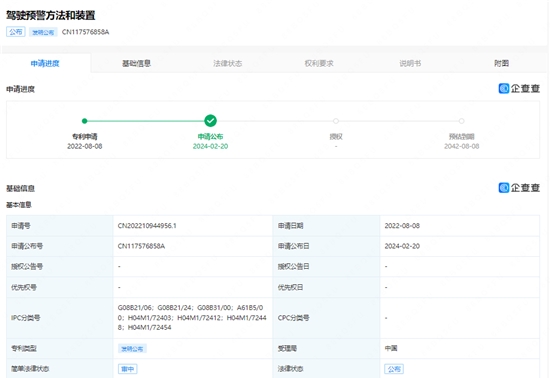The height and width of the screenshot is (378, 550).
Task: Click the CPC分类号 label
Action: 294,318
